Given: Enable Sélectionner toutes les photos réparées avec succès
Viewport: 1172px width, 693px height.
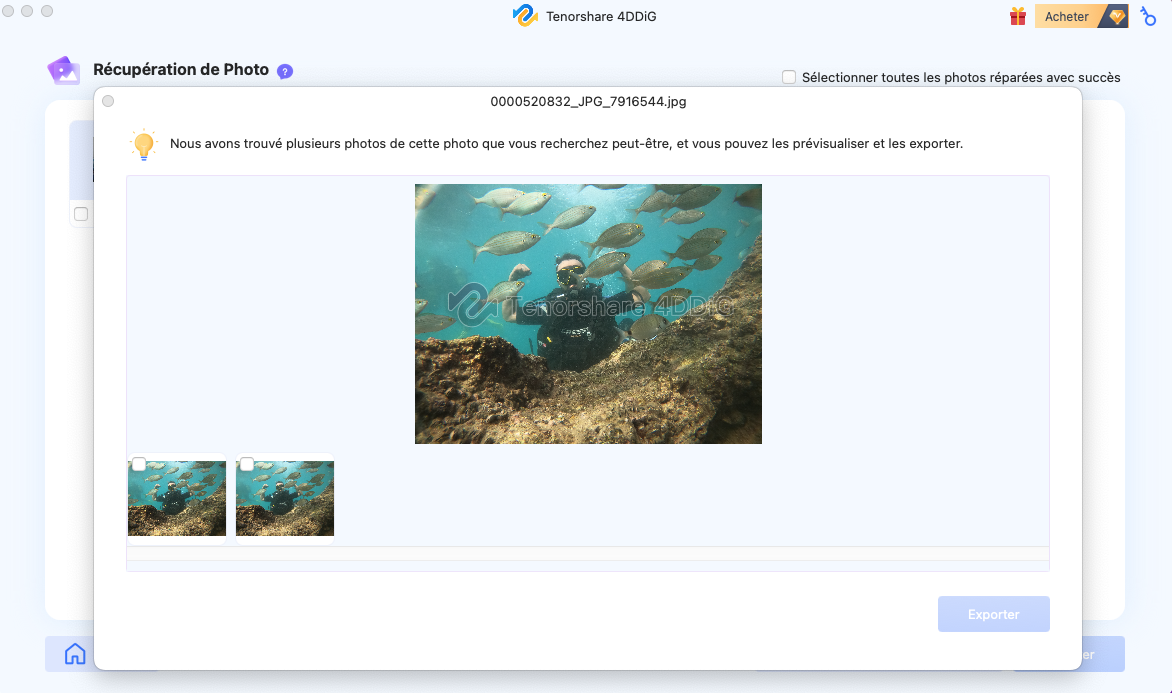Looking at the screenshot, I should [x=789, y=77].
